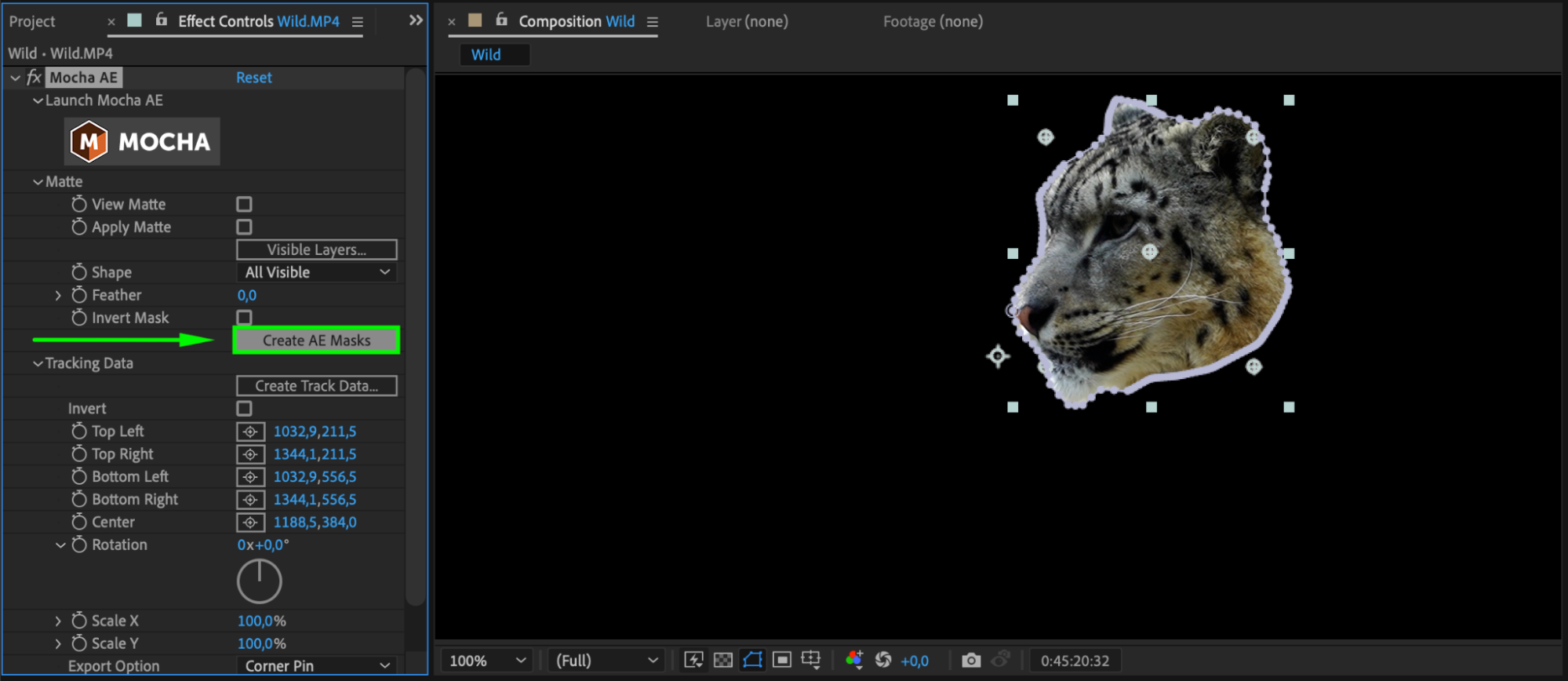Check the Invert Mask checkbox
1568x681 pixels.
coord(245,318)
